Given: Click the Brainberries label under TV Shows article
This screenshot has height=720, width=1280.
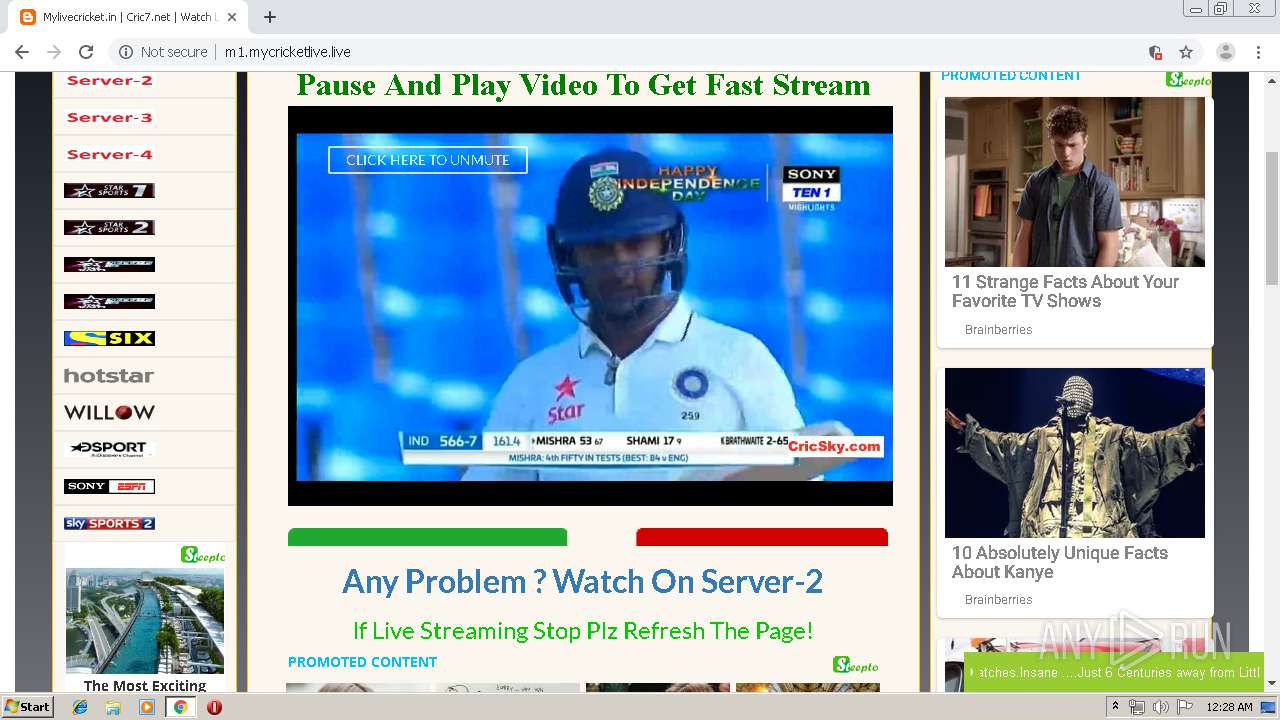Looking at the screenshot, I should [x=998, y=330].
